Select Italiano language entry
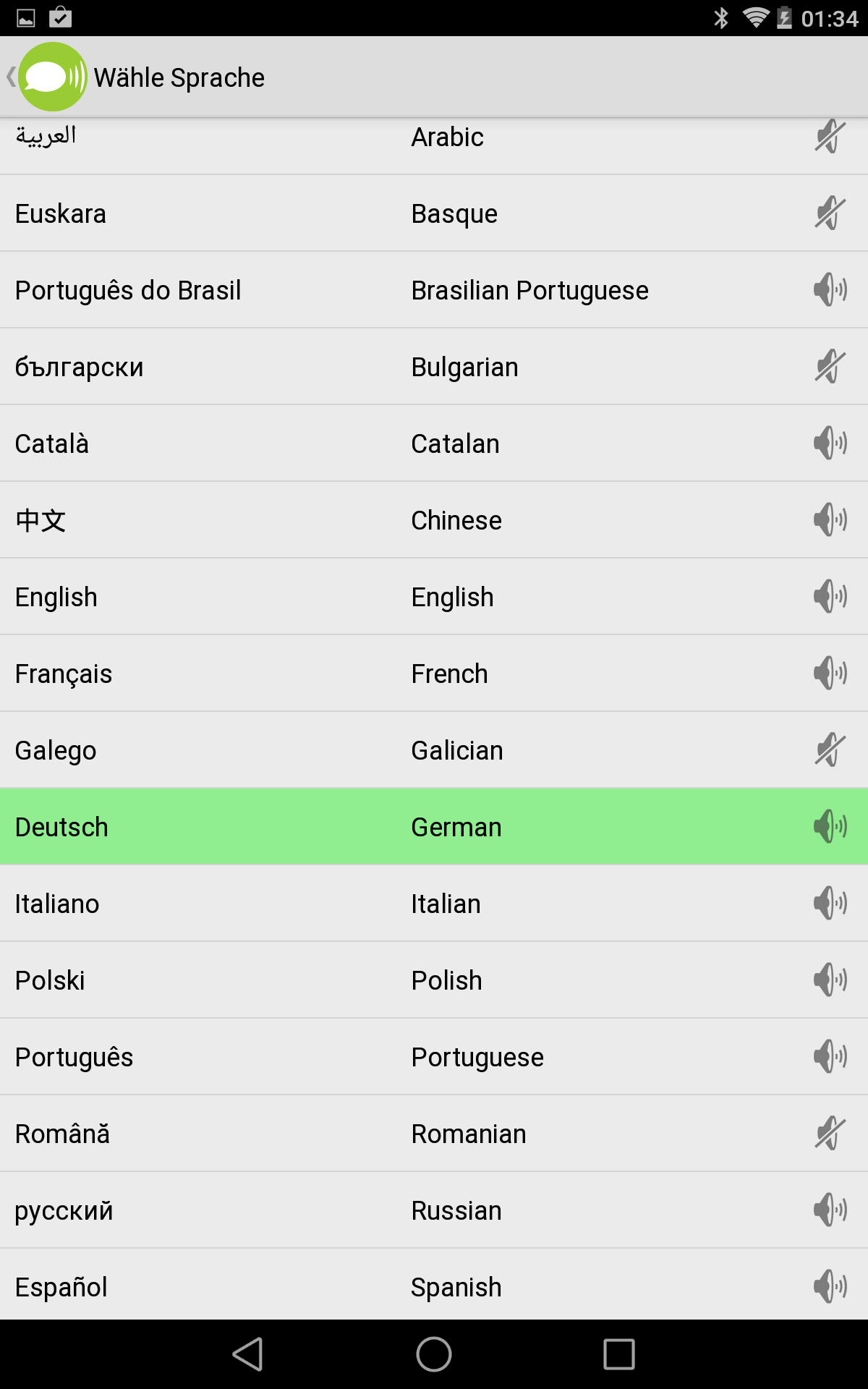This screenshot has width=868, height=1389. point(434,904)
